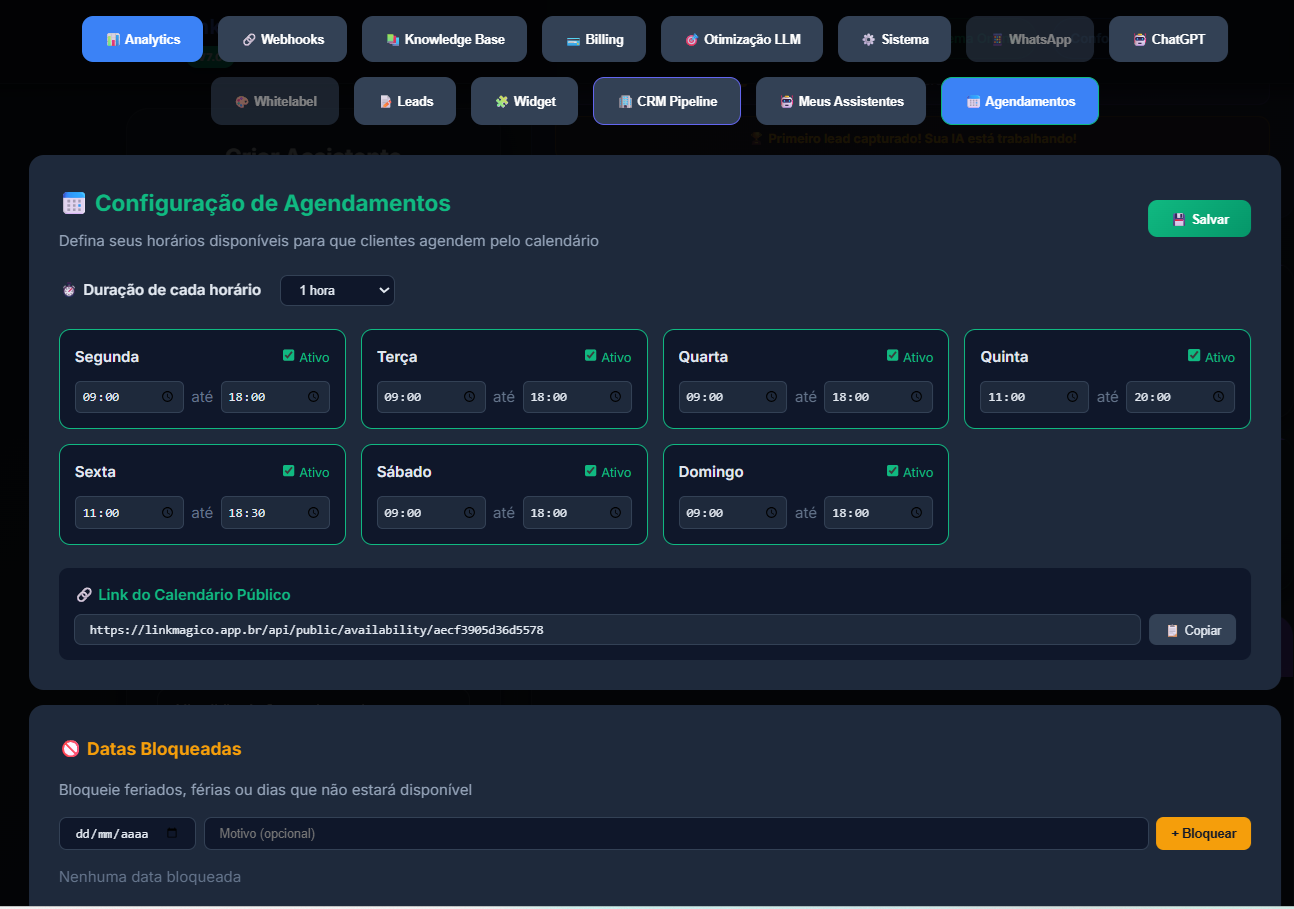
Task: Open the Sexta start time field
Action: tap(130, 513)
